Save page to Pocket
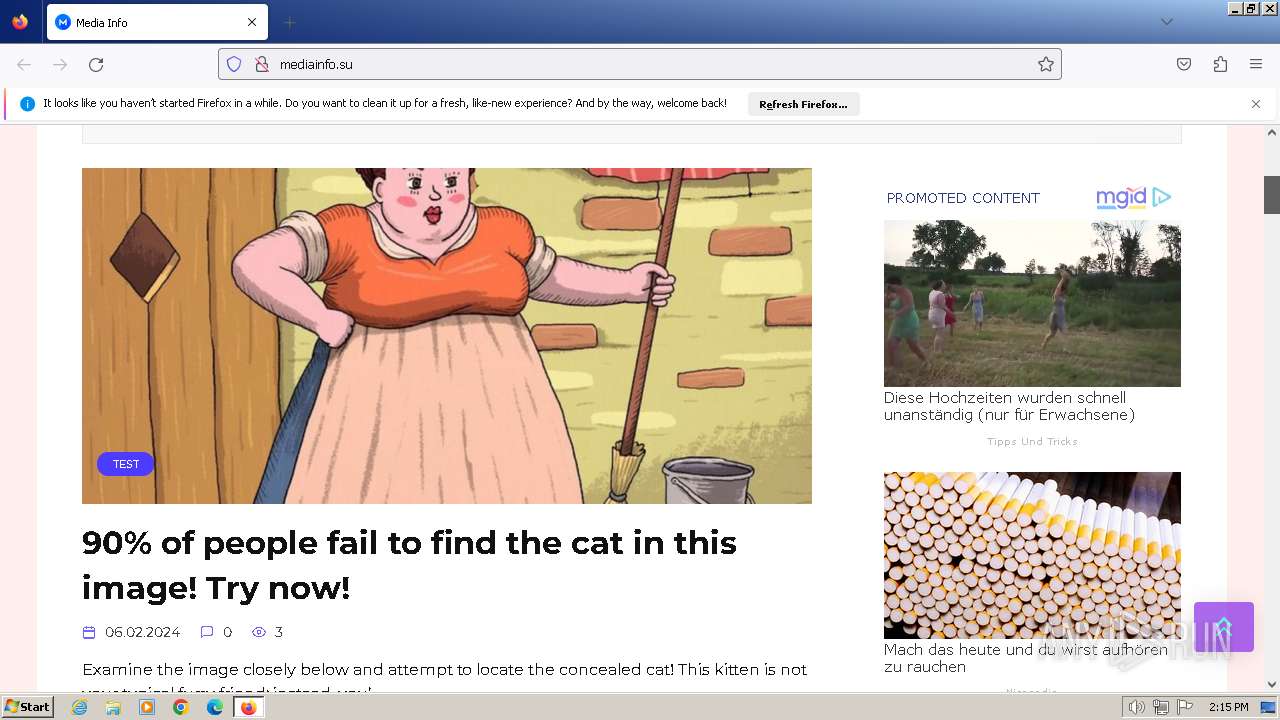This screenshot has width=1280, height=720. pyautogui.click(x=1184, y=64)
